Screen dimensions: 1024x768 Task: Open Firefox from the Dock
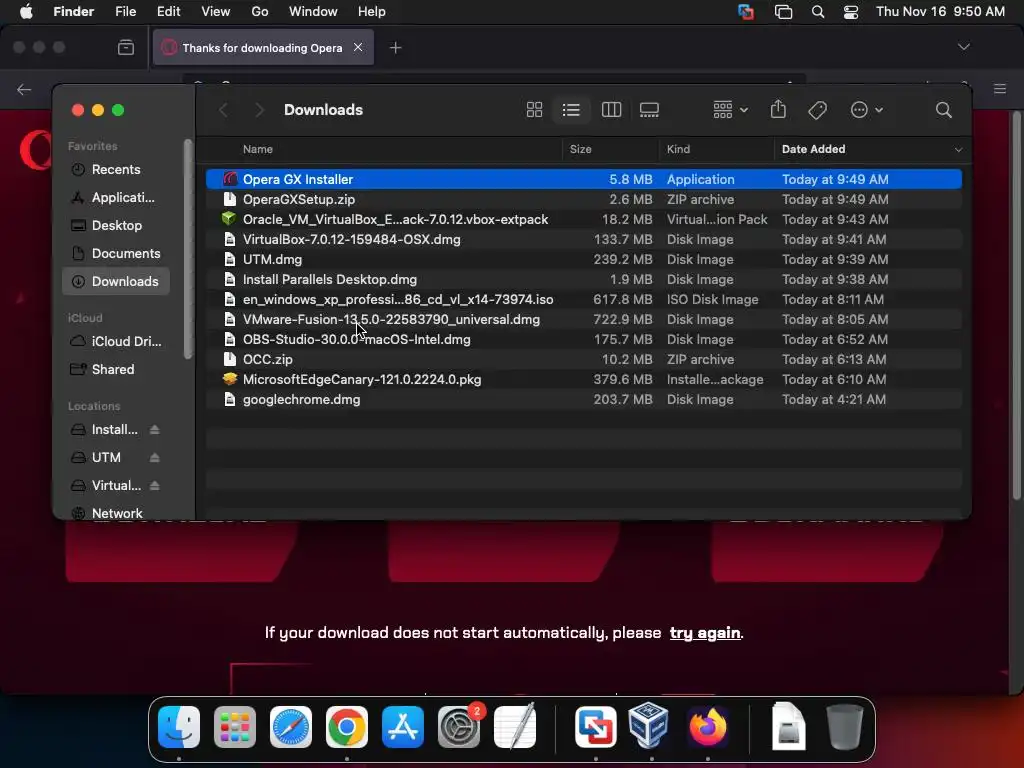(x=708, y=726)
